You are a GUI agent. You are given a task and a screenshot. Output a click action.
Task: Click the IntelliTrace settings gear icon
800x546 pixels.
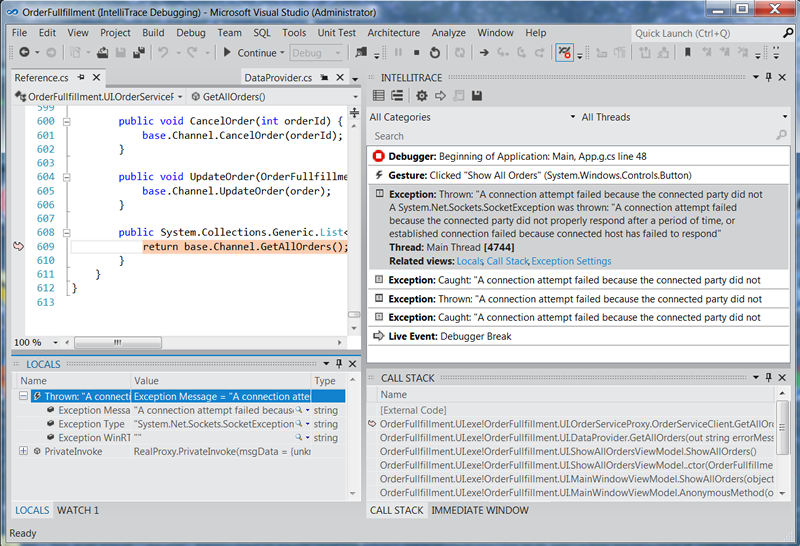(422, 96)
